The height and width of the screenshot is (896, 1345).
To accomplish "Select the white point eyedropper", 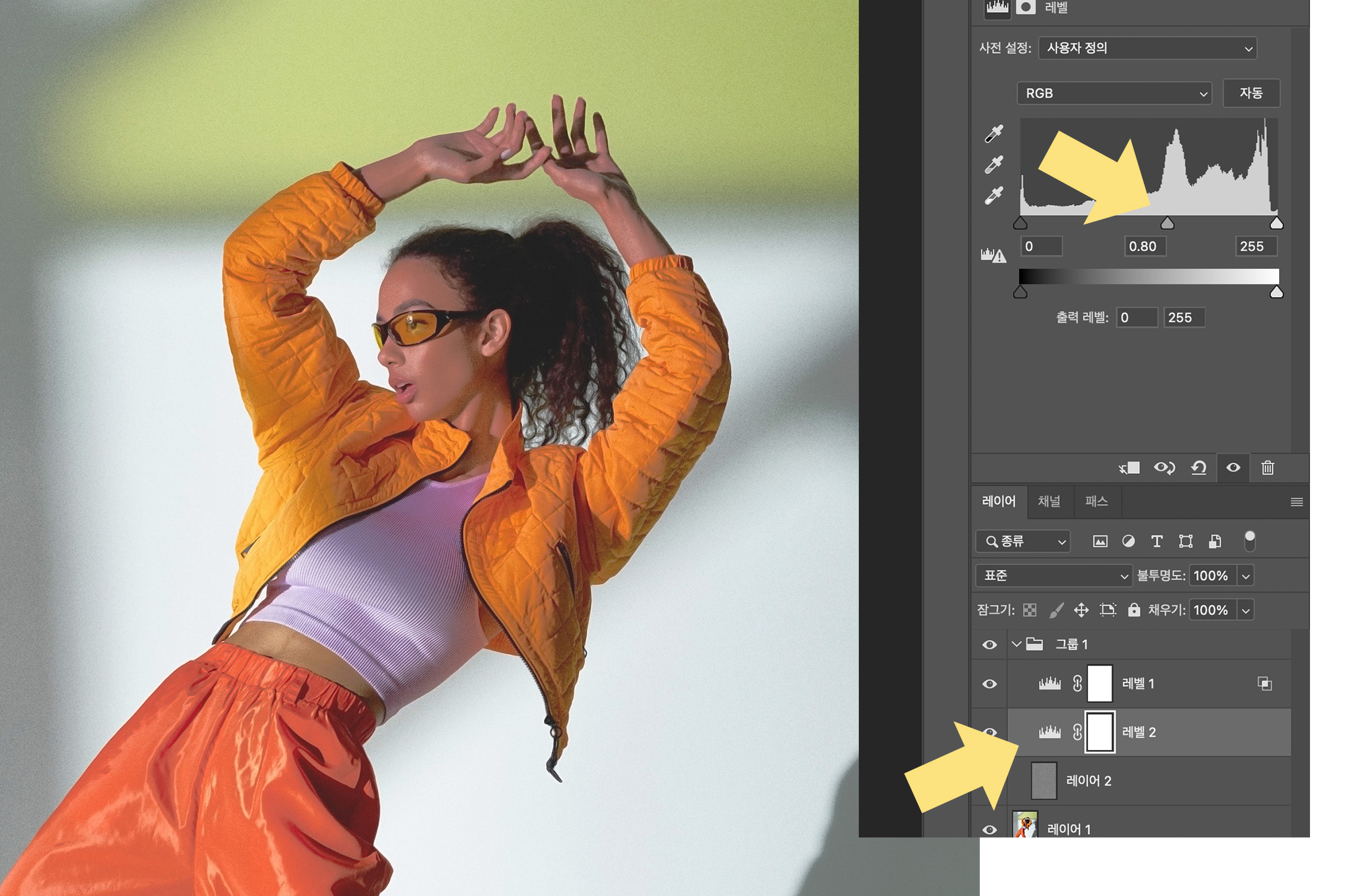I will (994, 196).
